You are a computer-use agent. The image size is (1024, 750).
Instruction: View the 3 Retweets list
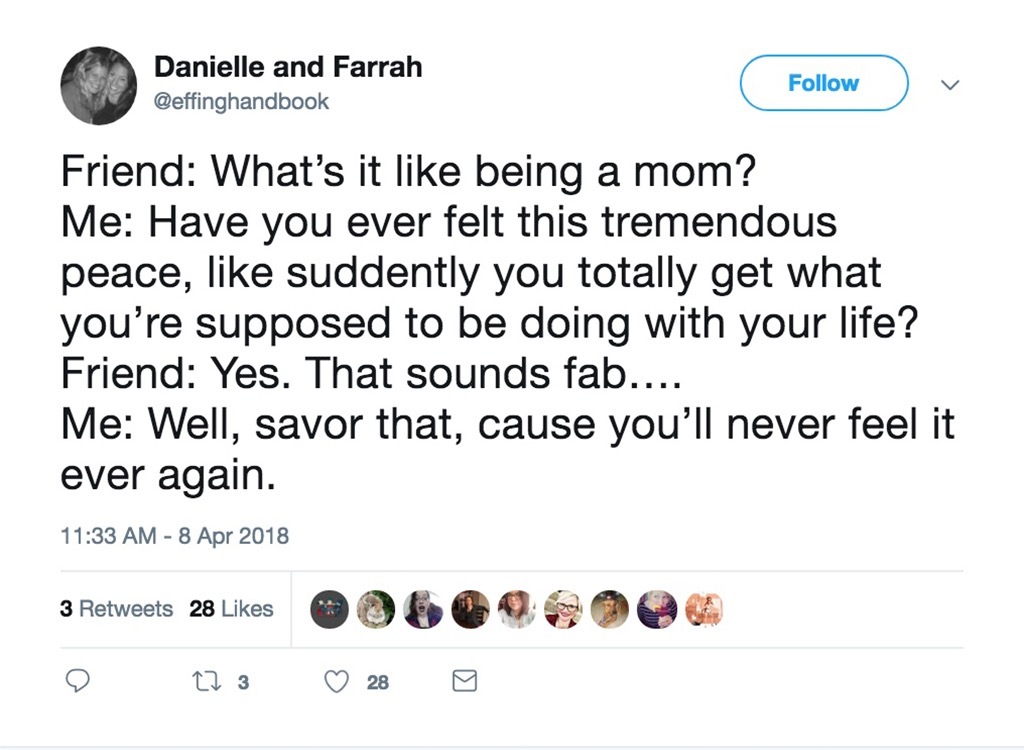(117, 609)
